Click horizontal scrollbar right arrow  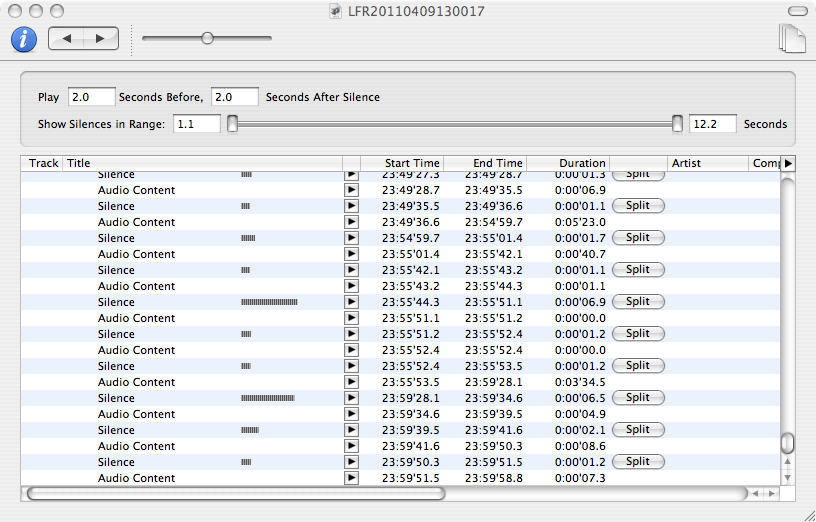(772, 494)
